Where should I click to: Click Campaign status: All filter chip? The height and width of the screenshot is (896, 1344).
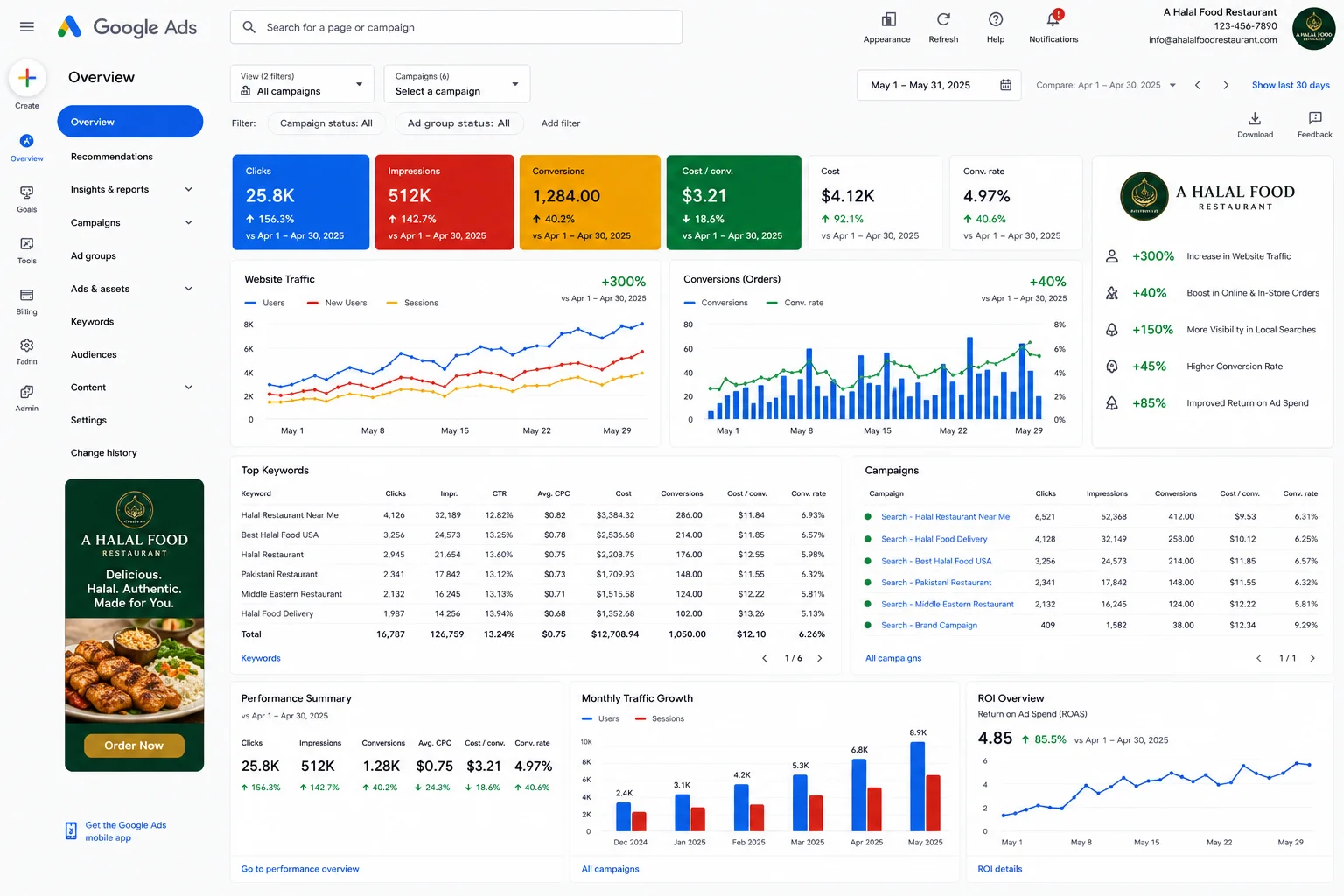click(x=326, y=123)
